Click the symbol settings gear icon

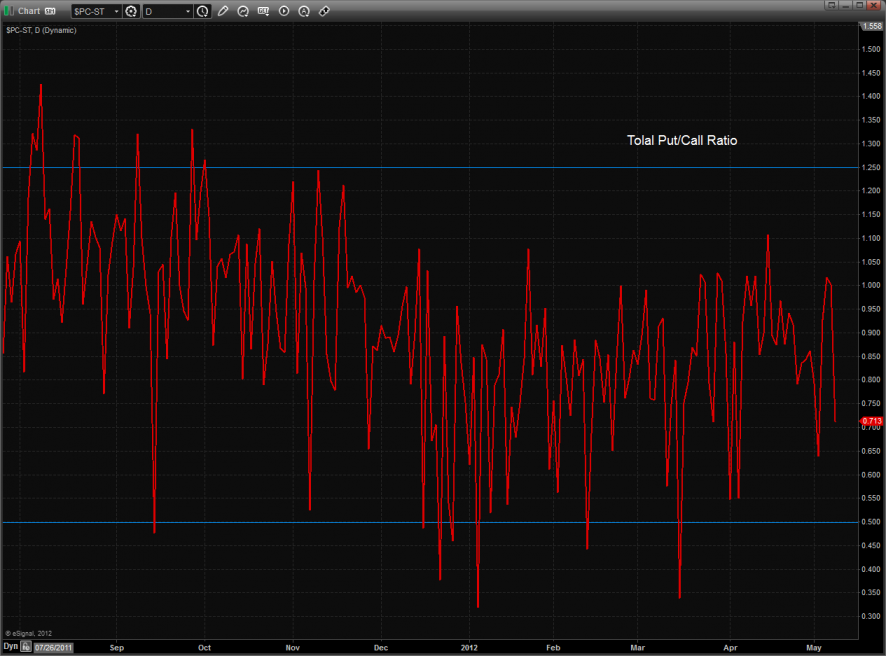point(131,11)
